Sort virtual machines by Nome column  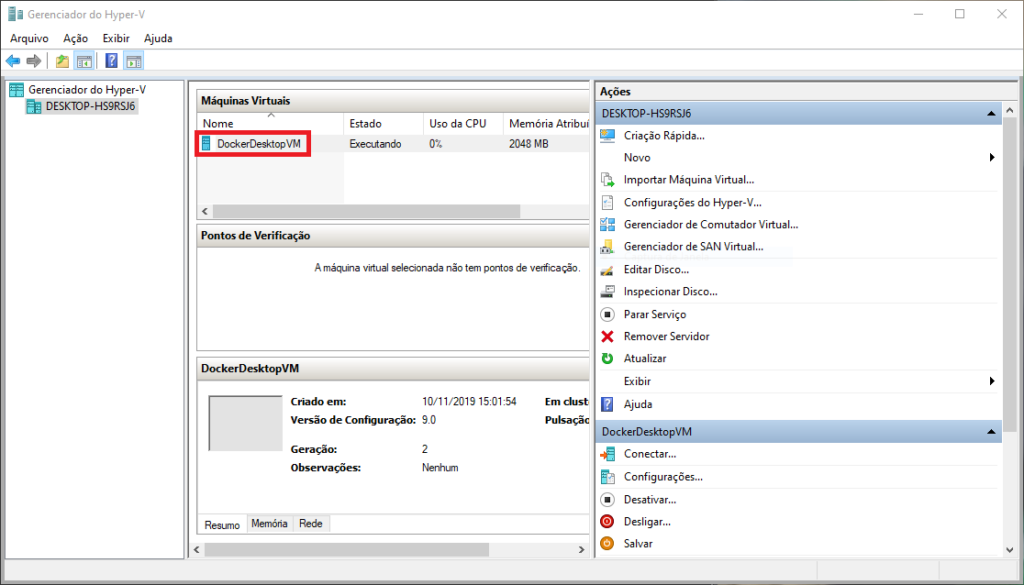[270, 123]
